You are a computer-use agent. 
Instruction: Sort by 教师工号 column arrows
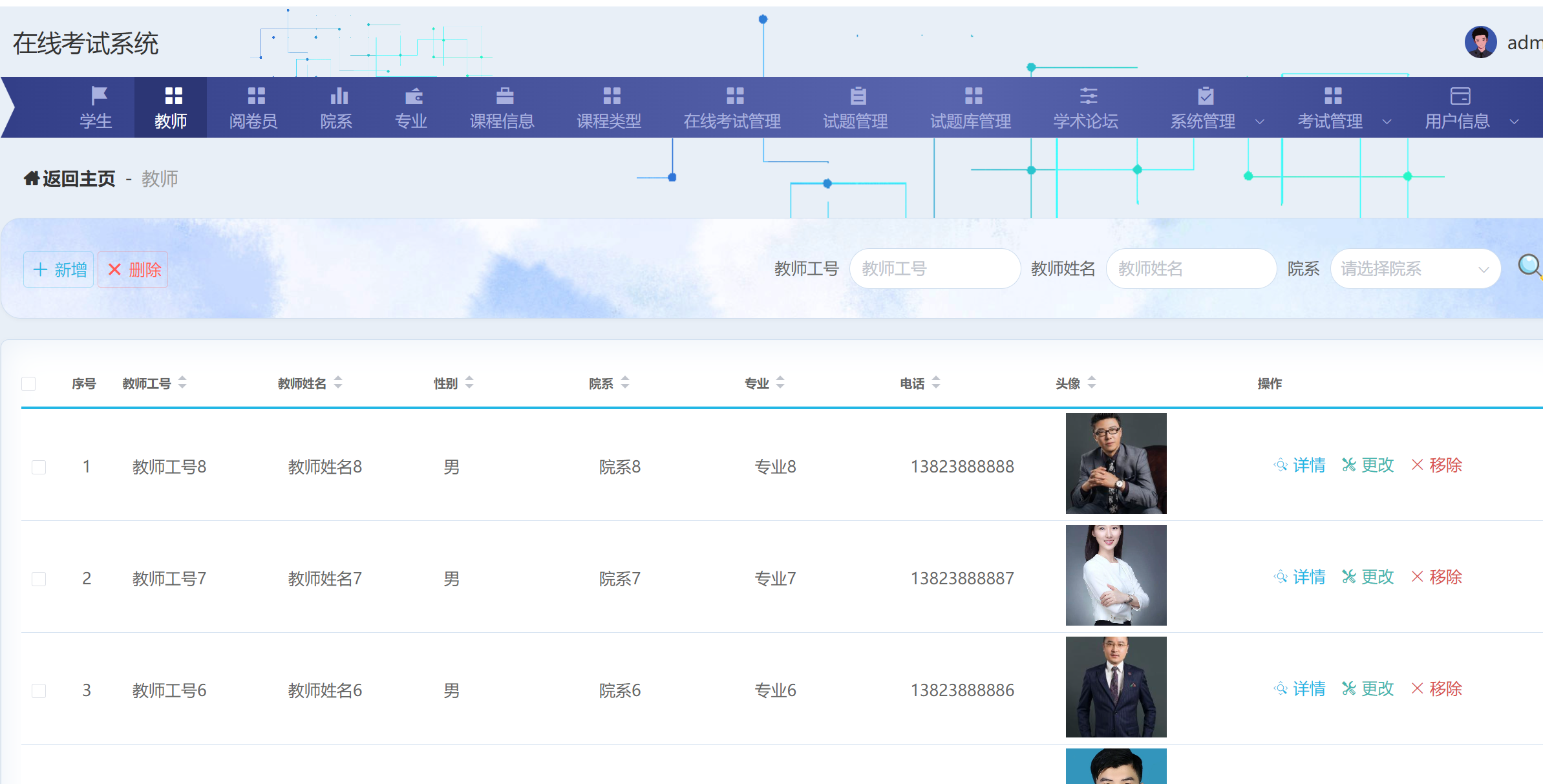(182, 383)
